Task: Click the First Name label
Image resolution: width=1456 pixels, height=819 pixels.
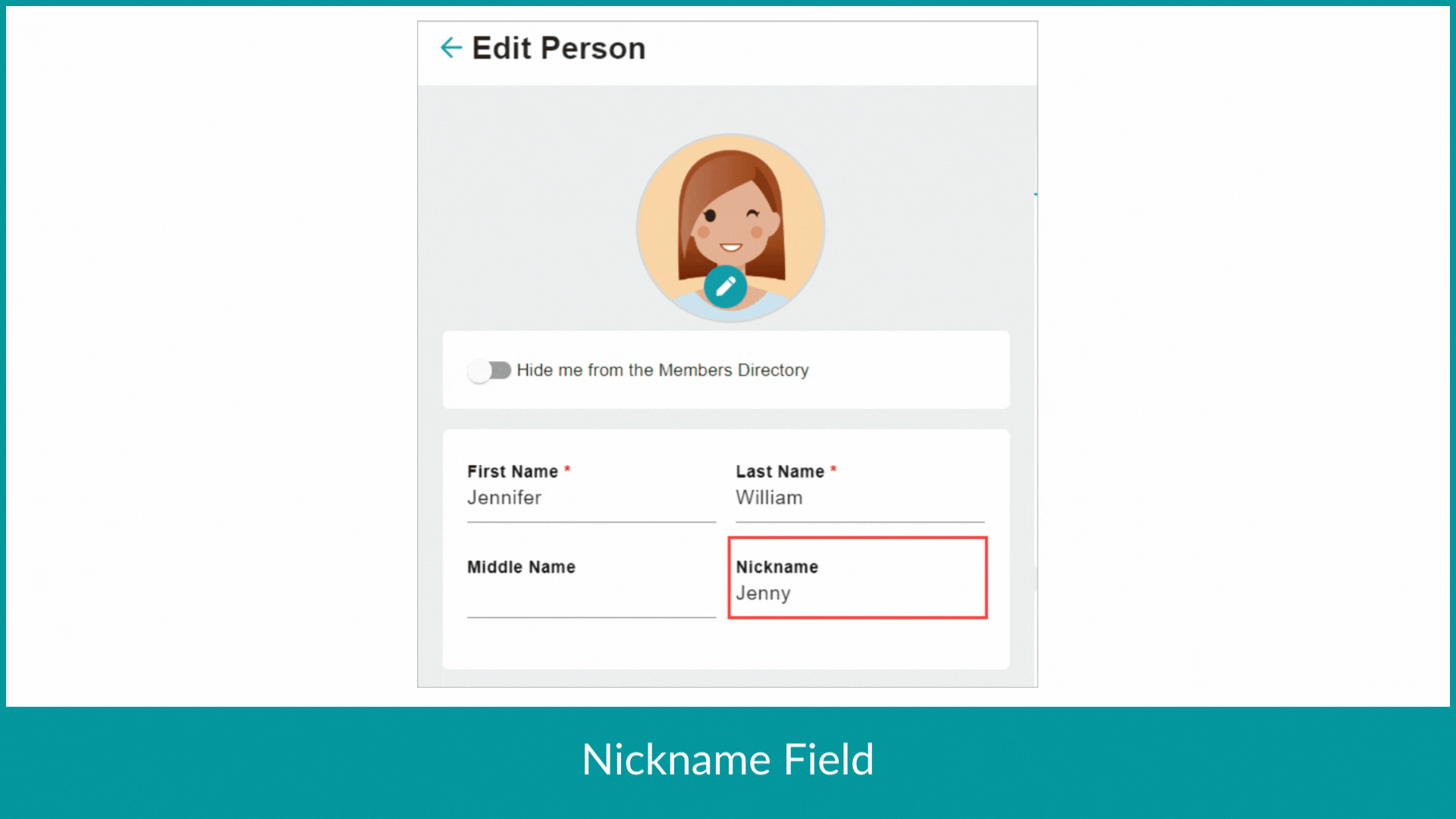Action: click(513, 472)
